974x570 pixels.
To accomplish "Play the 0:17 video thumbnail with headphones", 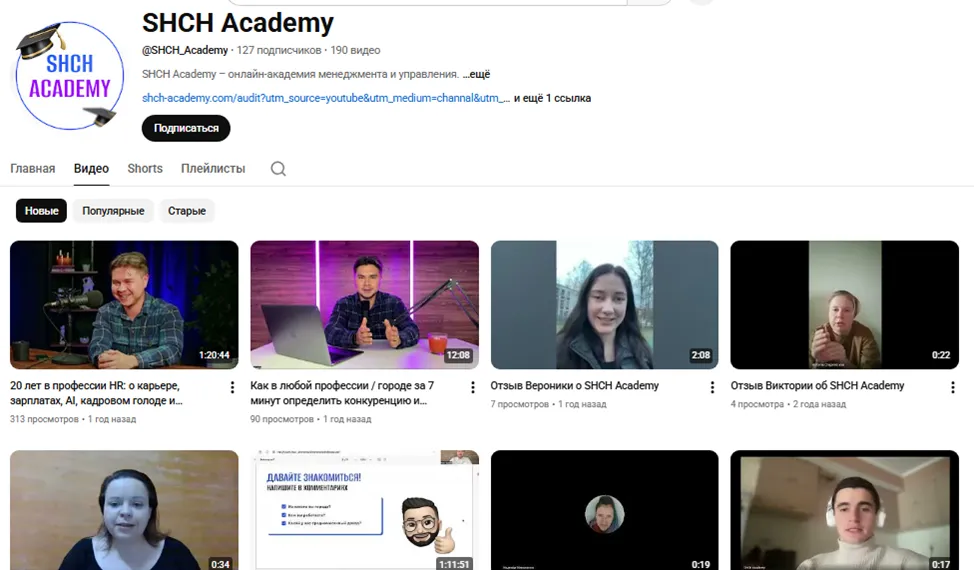I will tap(845, 510).
